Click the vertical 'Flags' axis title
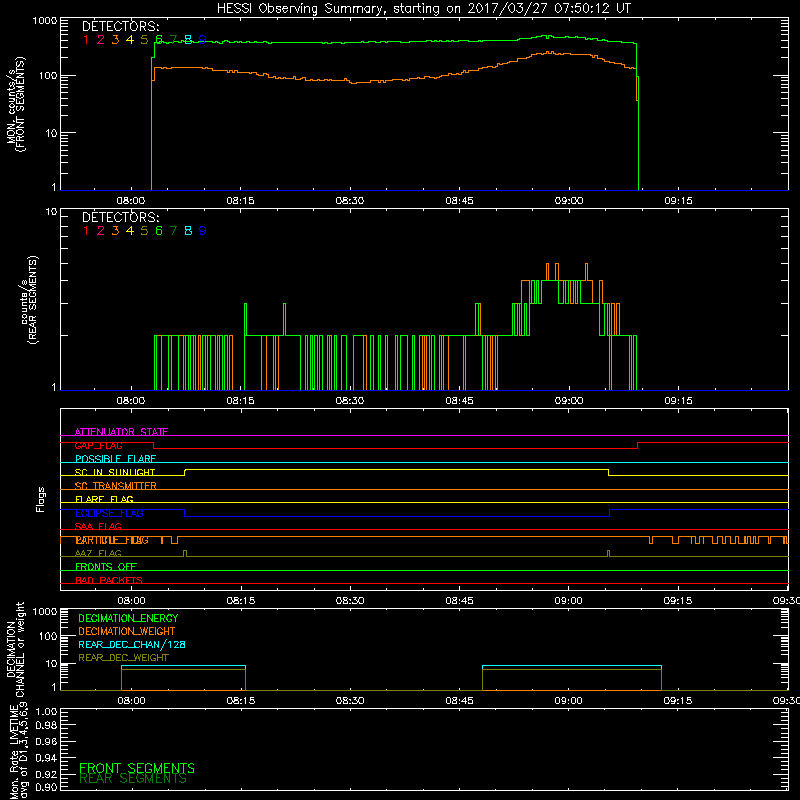 click(x=41, y=499)
